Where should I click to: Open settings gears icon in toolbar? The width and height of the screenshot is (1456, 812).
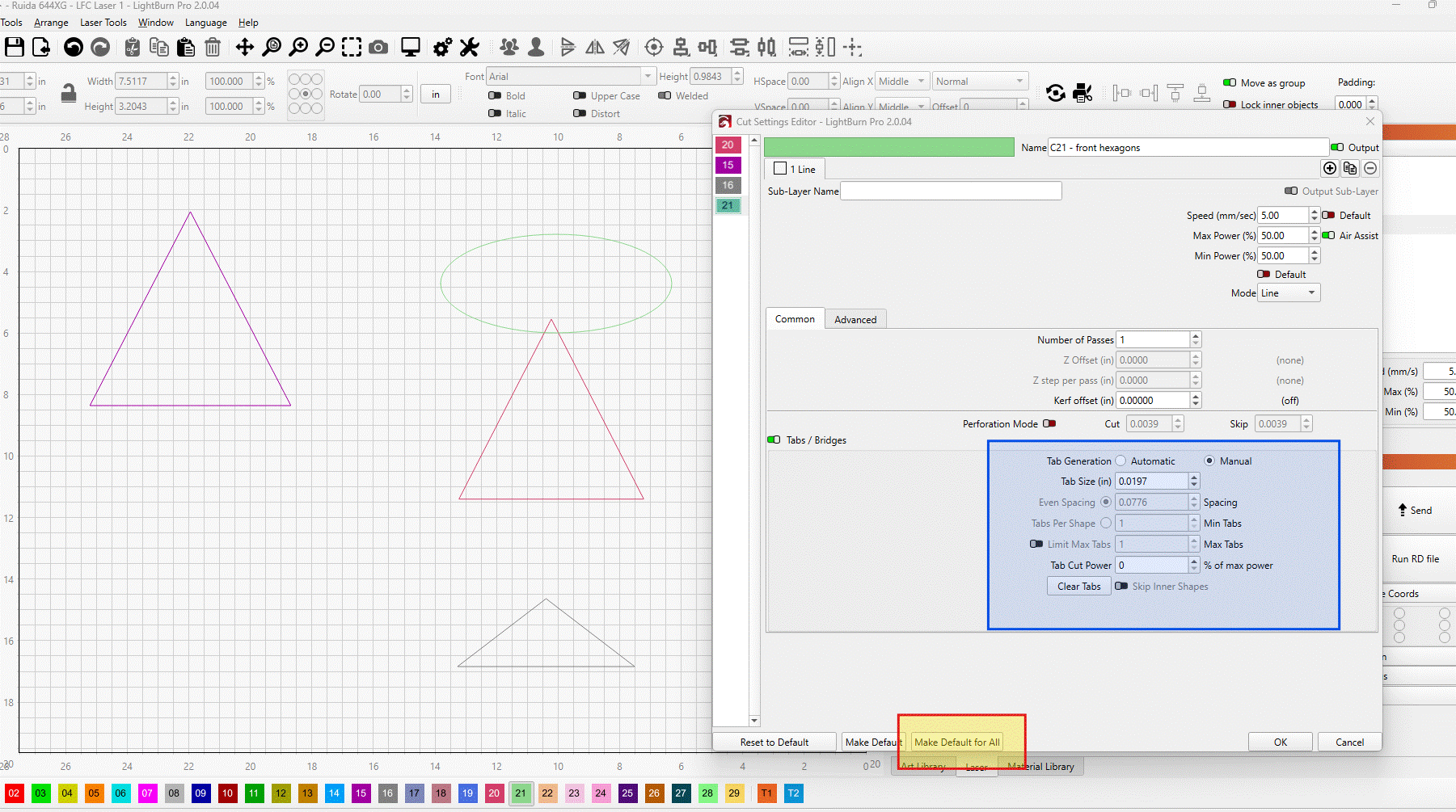tap(442, 48)
